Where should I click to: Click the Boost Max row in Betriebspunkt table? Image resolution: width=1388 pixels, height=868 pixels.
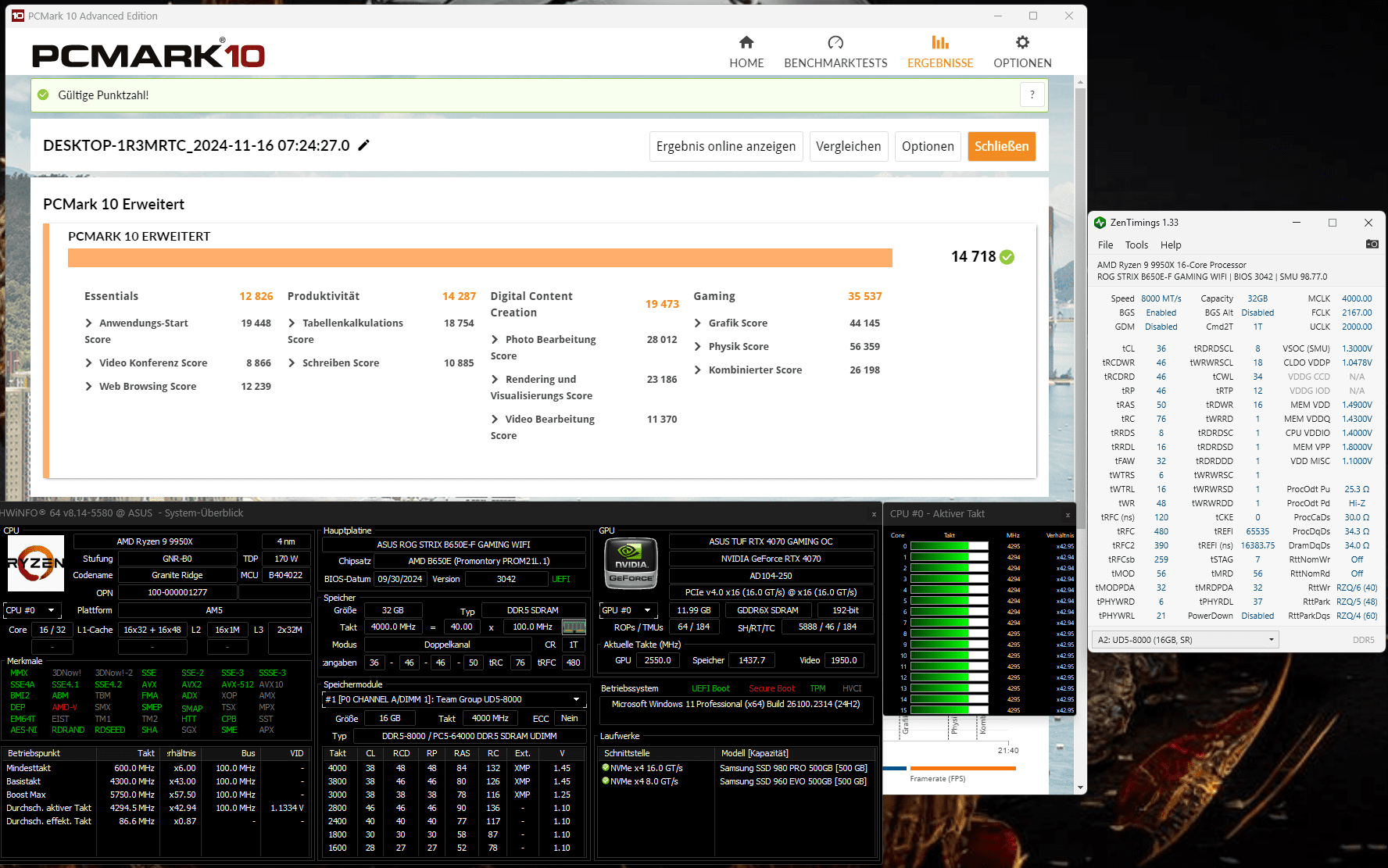[156, 795]
